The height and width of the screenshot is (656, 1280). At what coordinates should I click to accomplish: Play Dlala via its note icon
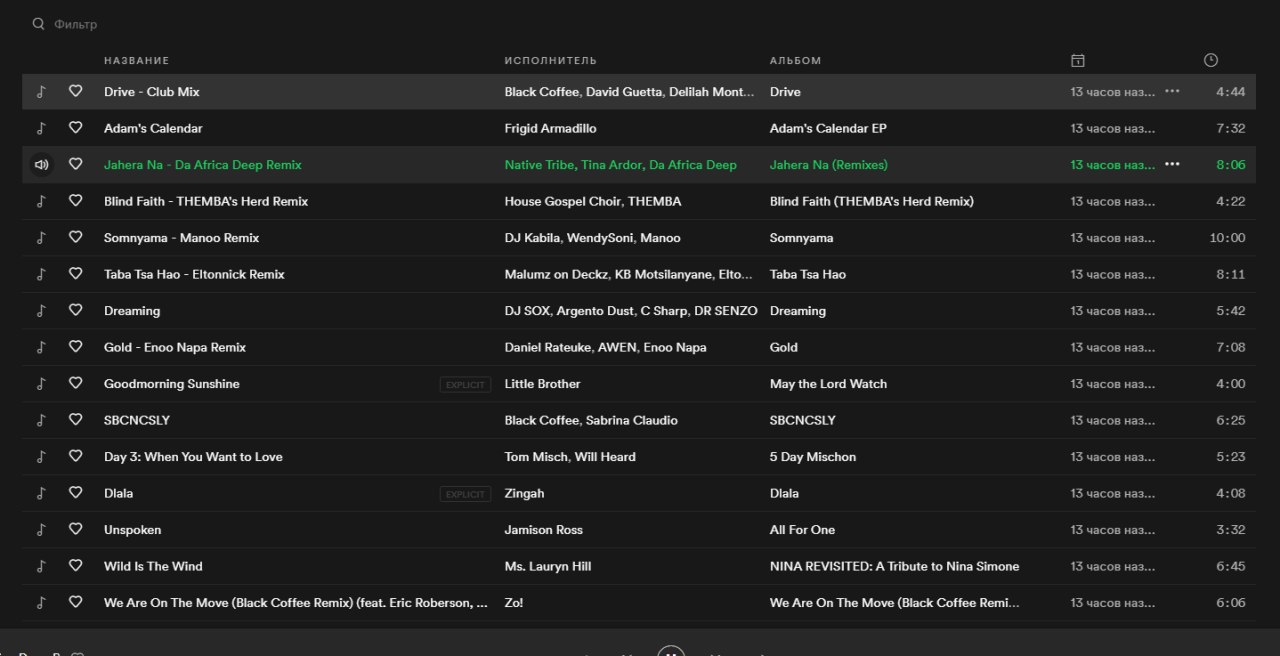(41, 493)
